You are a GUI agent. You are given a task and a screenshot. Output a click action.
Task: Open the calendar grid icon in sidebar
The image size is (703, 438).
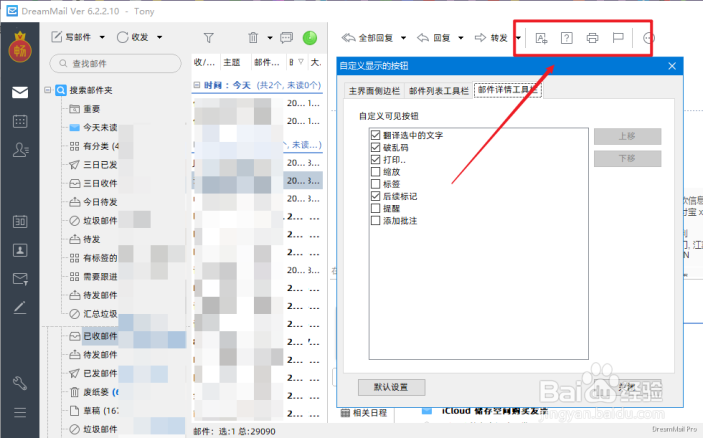(x=20, y=121)
